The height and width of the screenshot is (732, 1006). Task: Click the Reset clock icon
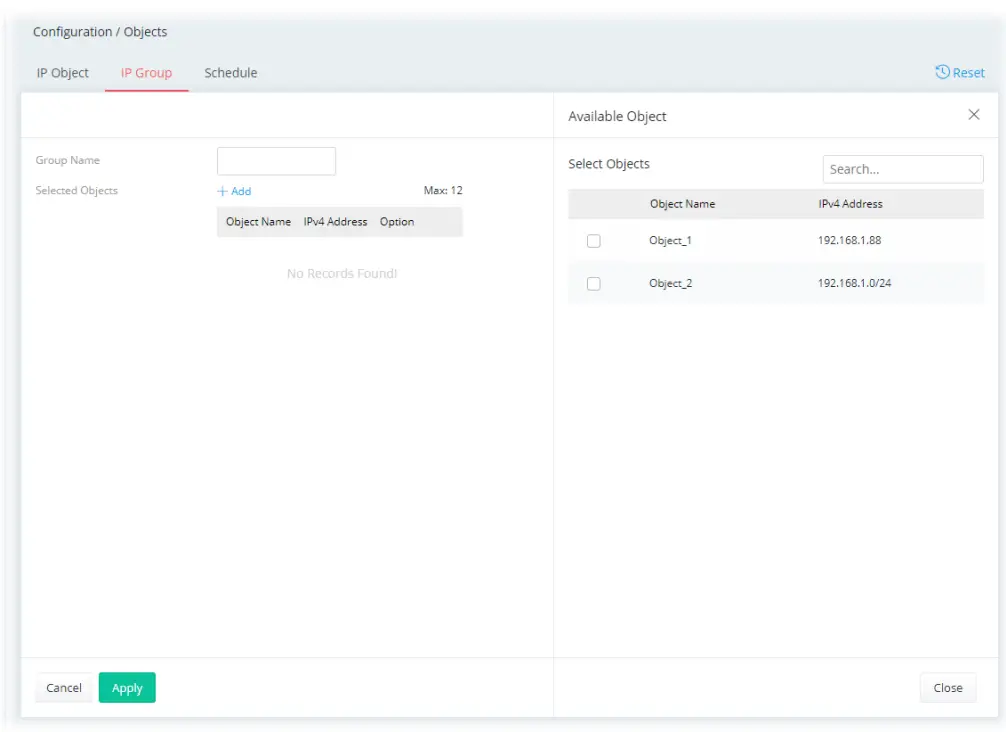click(942, 72)
